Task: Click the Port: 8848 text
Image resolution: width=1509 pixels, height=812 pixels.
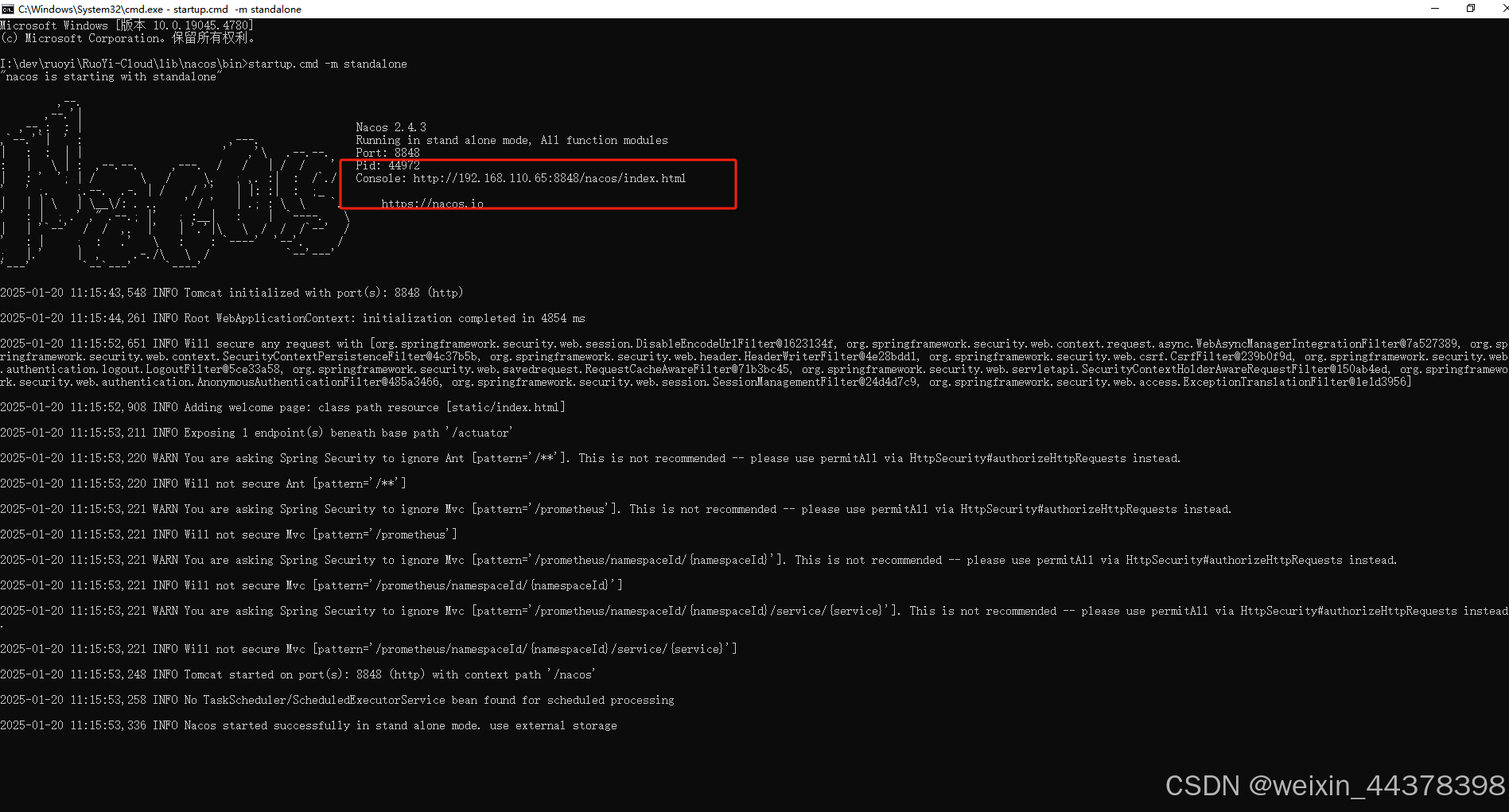Action: [x=387, y=152]
